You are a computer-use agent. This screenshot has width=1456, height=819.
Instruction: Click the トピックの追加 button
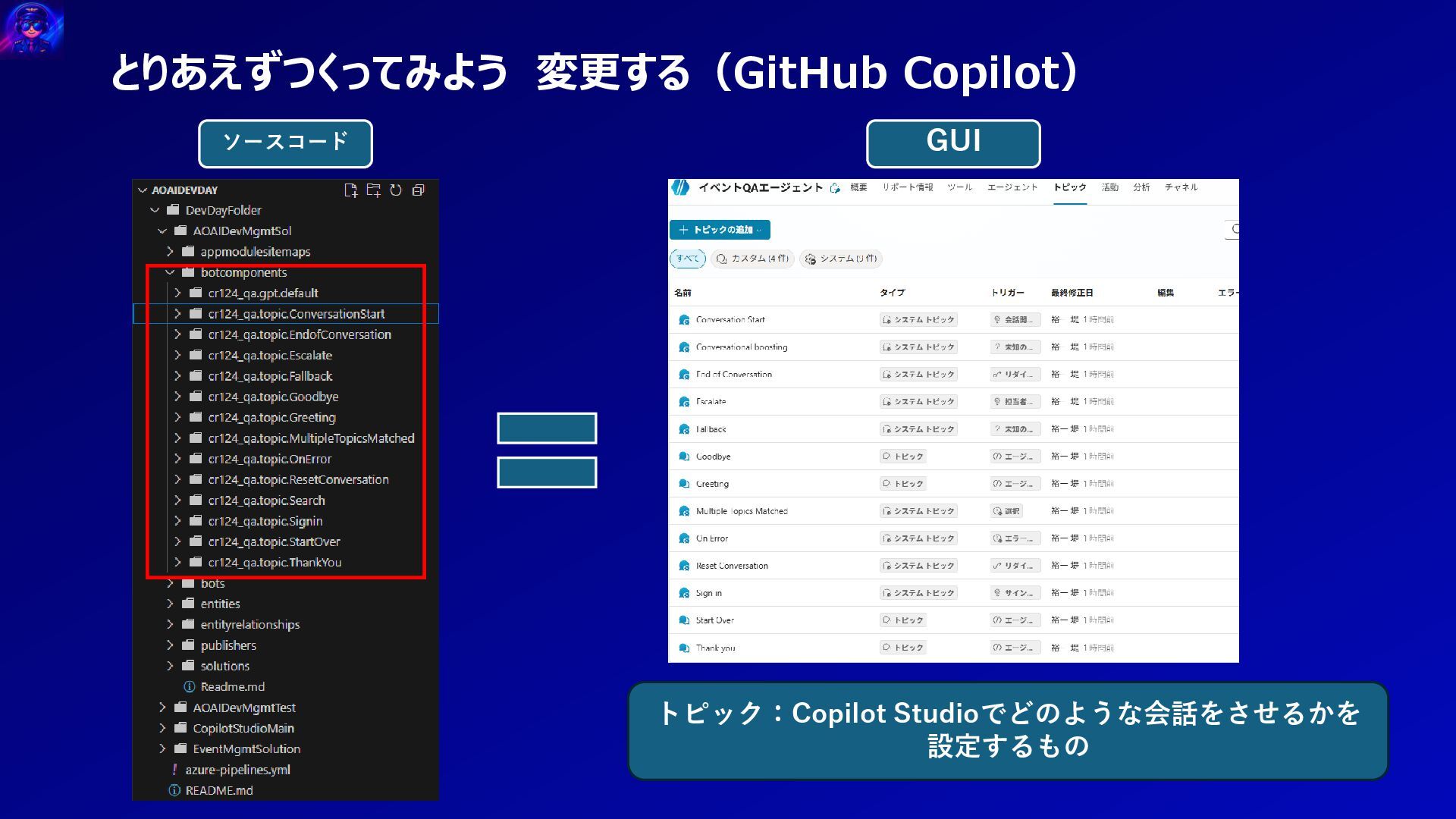720,230
